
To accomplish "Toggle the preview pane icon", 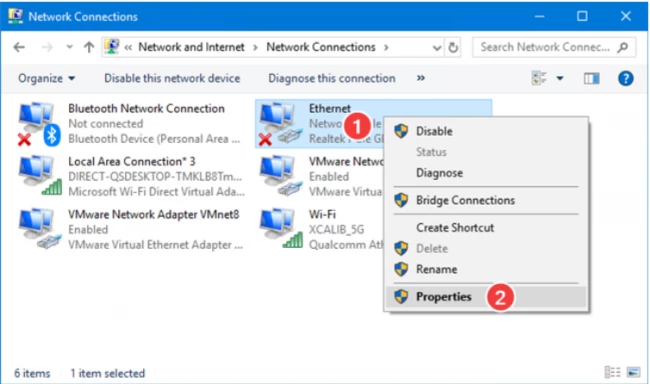I will 591,78.
